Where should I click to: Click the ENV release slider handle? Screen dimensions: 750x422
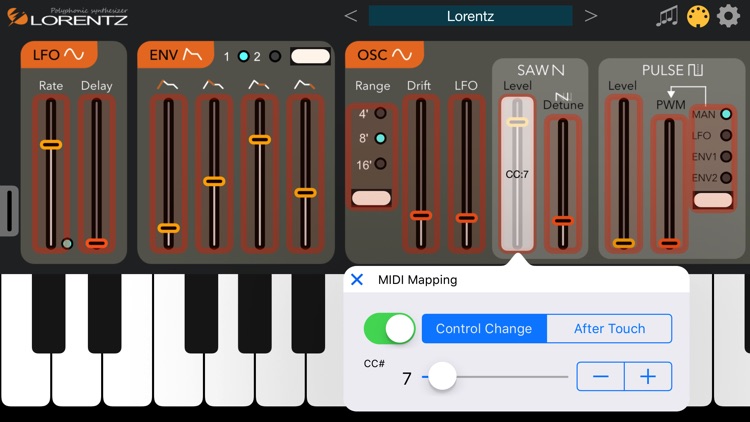point(305,193)
